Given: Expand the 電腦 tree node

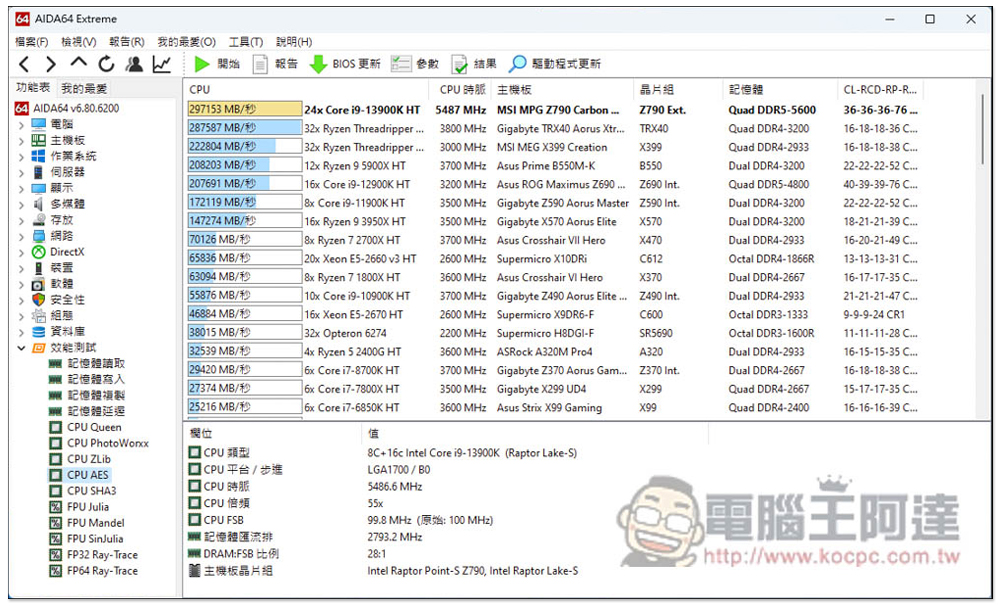Looking at the screenshot, I should coord(22,125).
